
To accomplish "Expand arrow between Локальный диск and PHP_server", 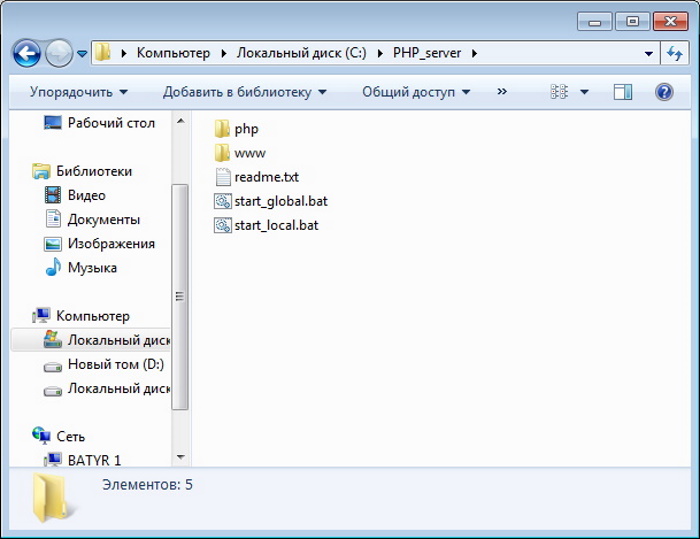I will click(380, 54).
